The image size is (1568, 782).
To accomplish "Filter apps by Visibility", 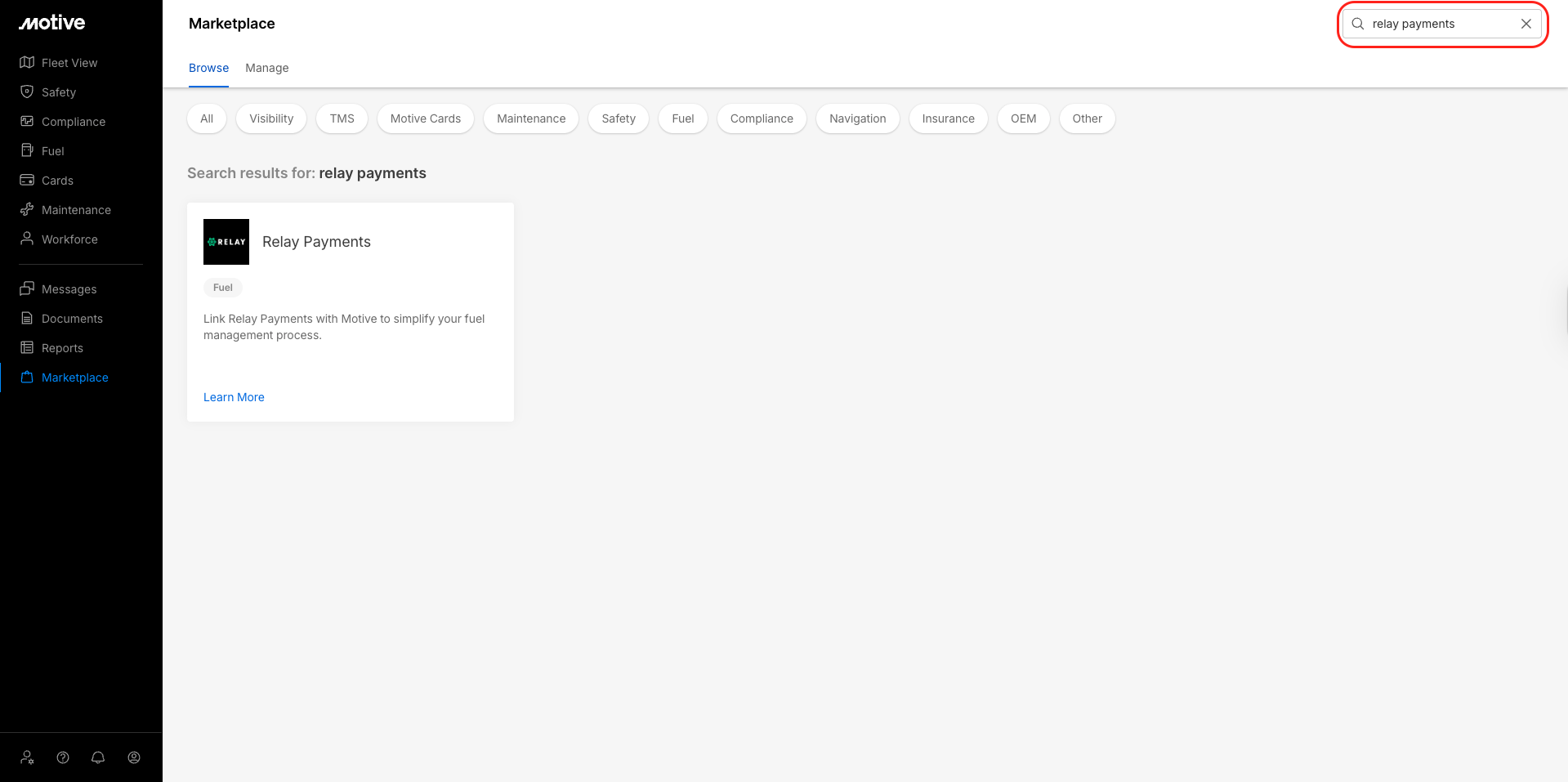I will coord(271,118).
